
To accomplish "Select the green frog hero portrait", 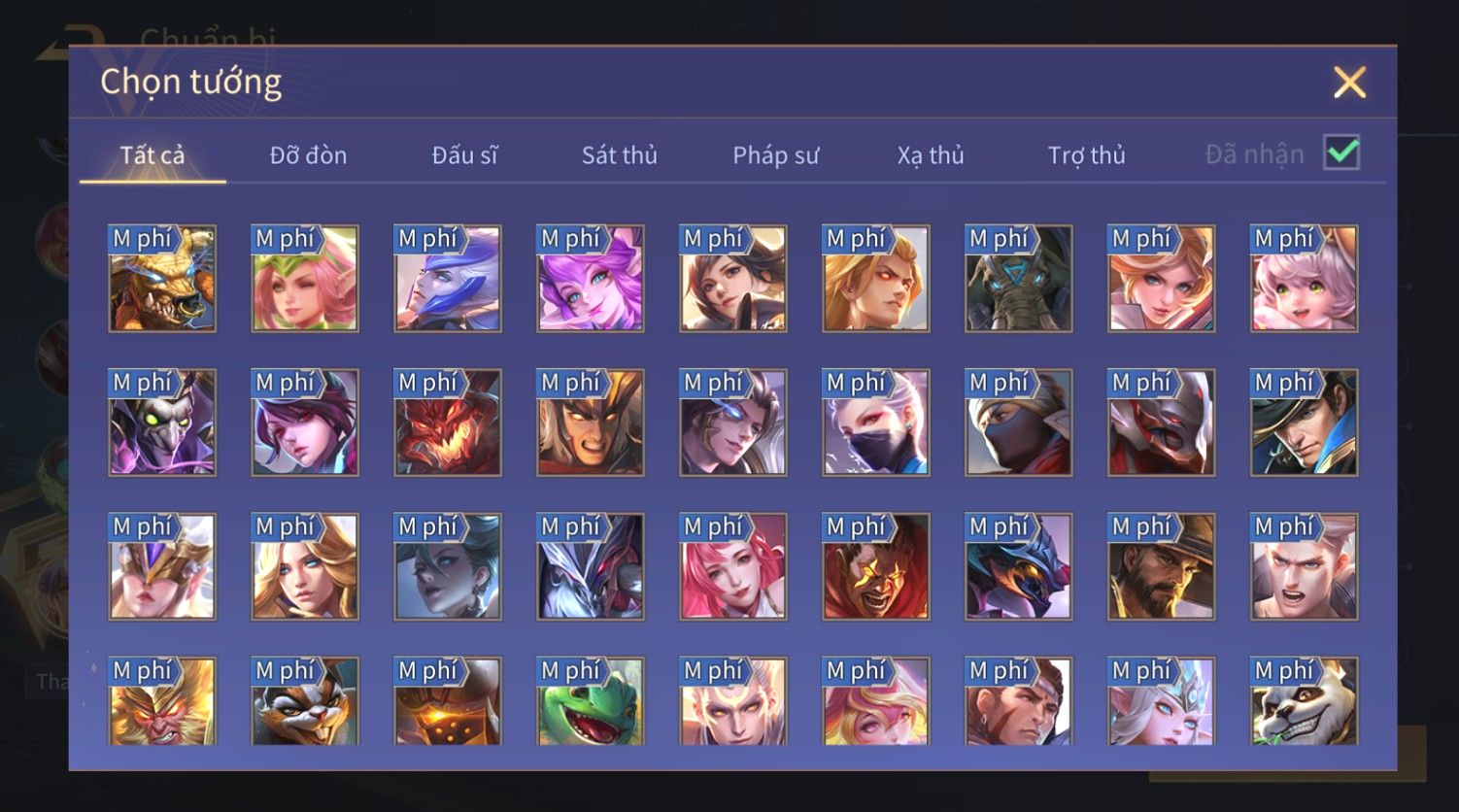I will click(x=591, y=701).
